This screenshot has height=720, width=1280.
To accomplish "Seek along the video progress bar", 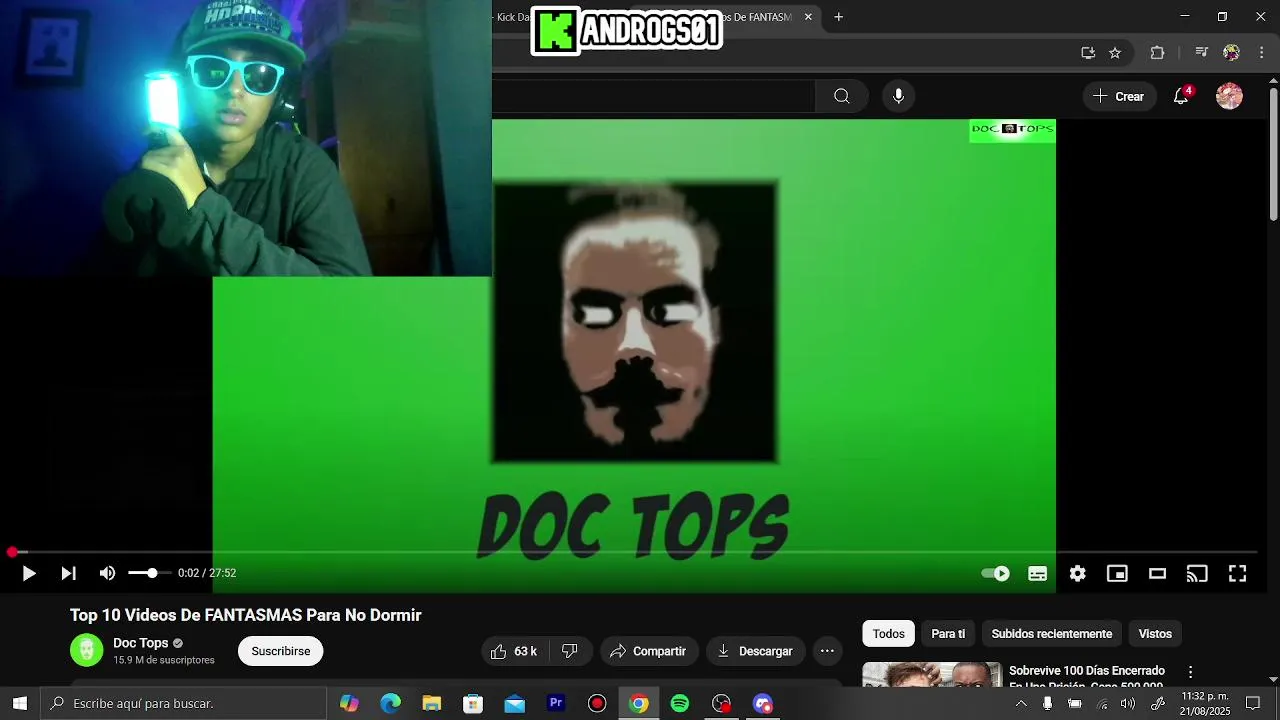I will click(634, 552).
